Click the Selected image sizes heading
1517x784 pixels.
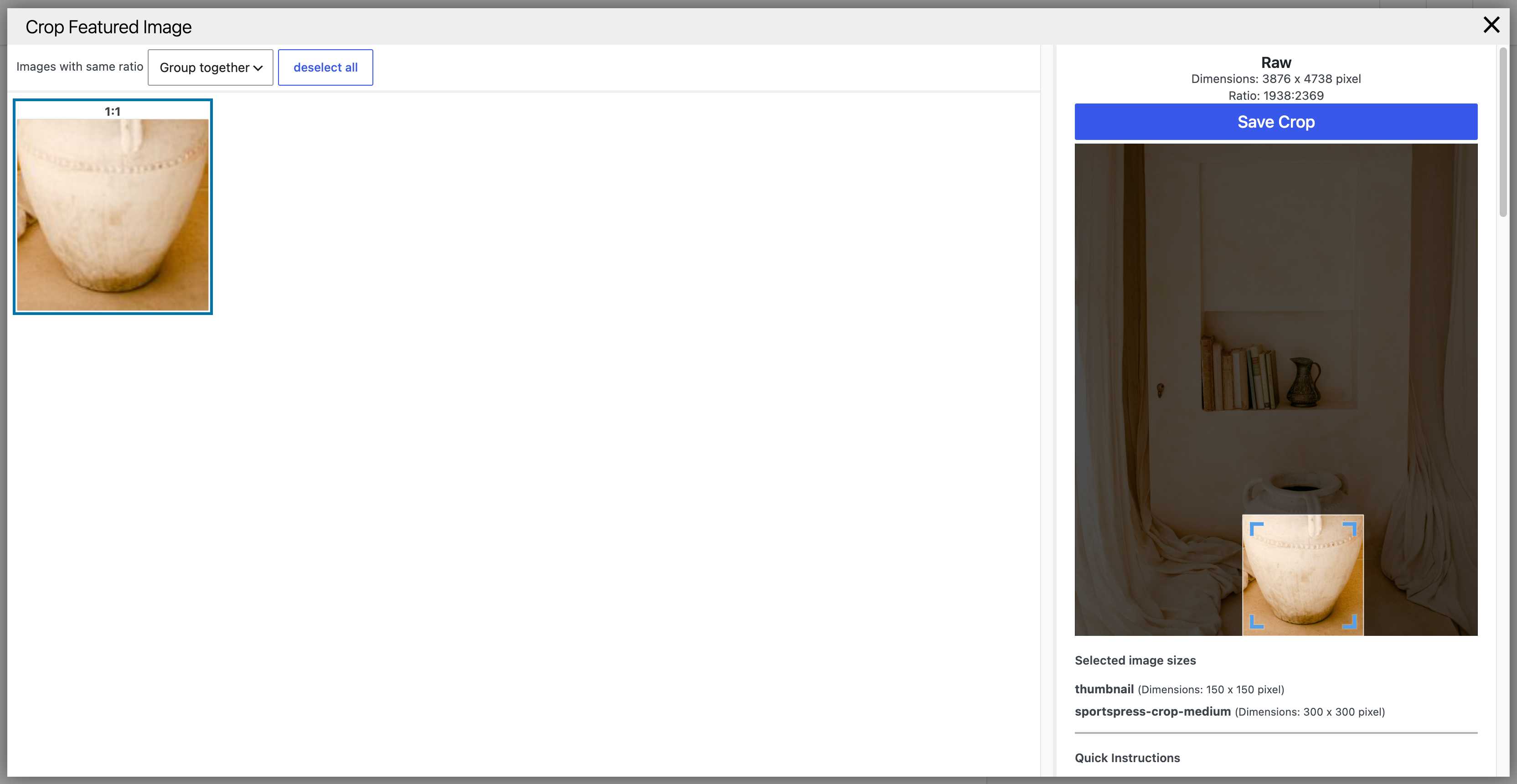coord(1135,660)
